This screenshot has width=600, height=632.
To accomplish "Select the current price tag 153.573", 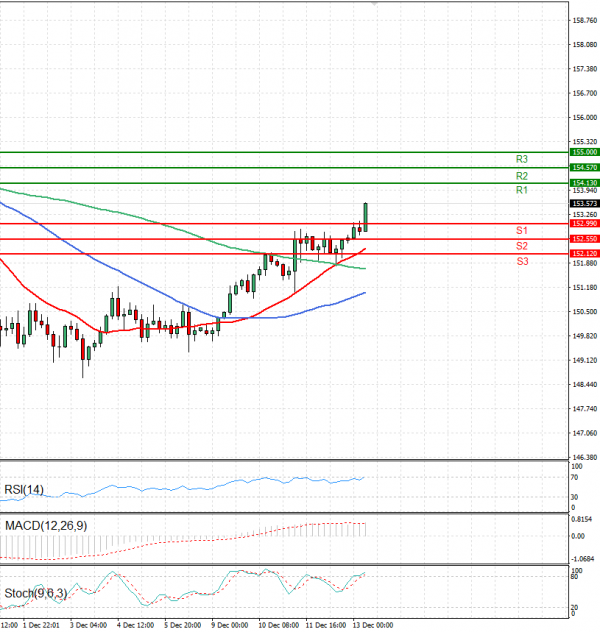I will (585, 204).
